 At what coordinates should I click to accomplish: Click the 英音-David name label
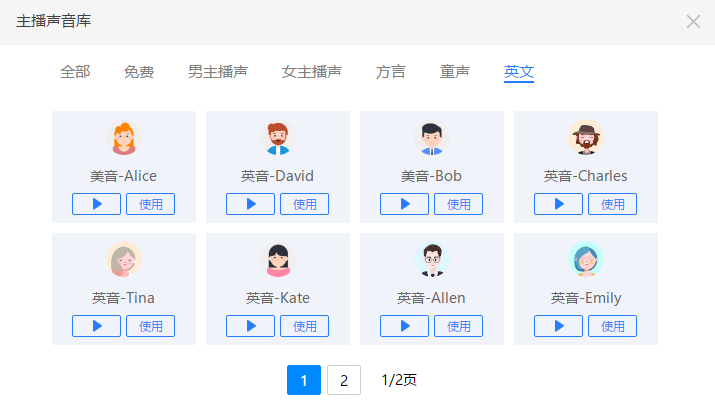(x=277, y=176)
